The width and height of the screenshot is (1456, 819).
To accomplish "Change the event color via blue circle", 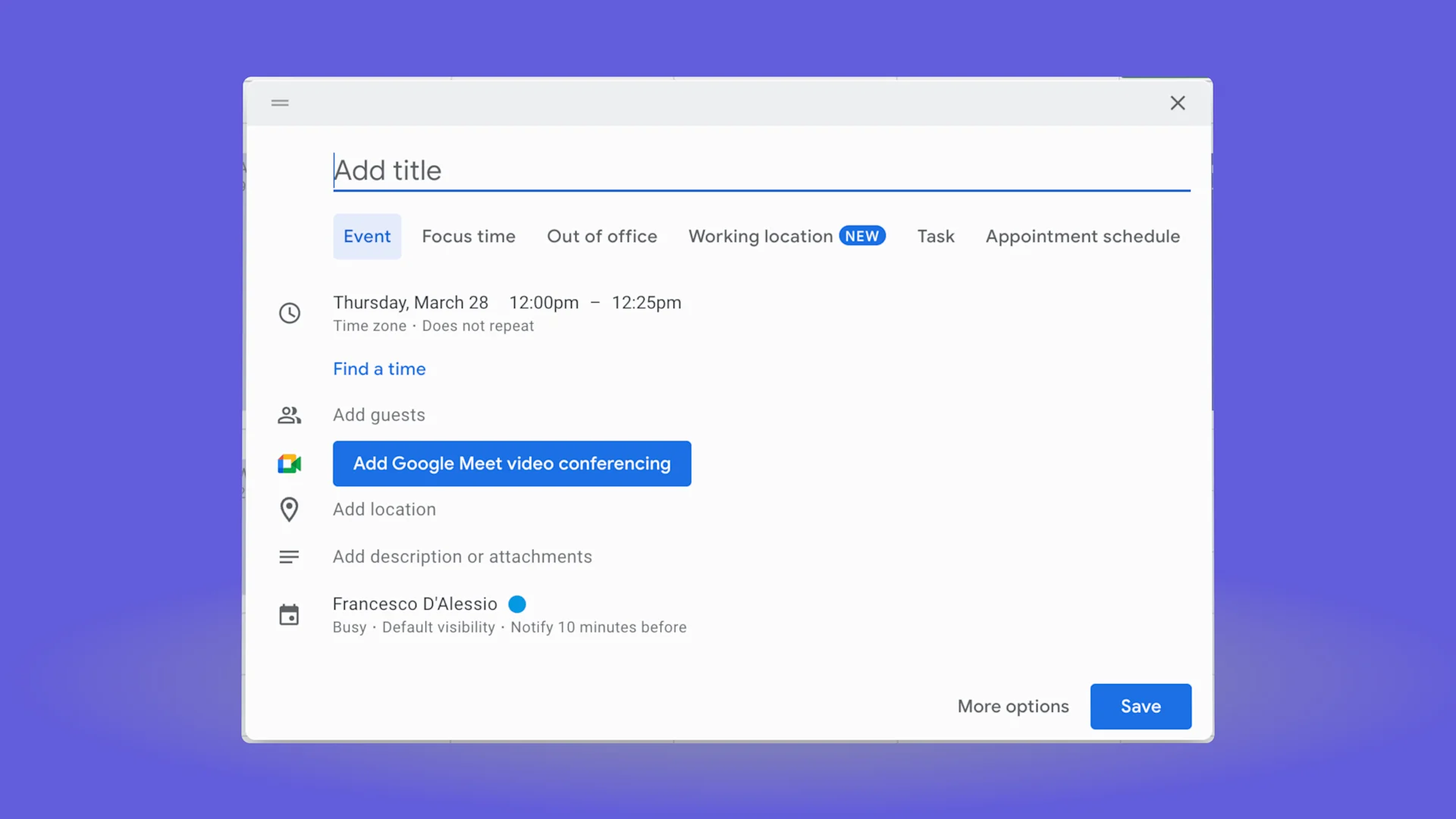I will (516, 604).
